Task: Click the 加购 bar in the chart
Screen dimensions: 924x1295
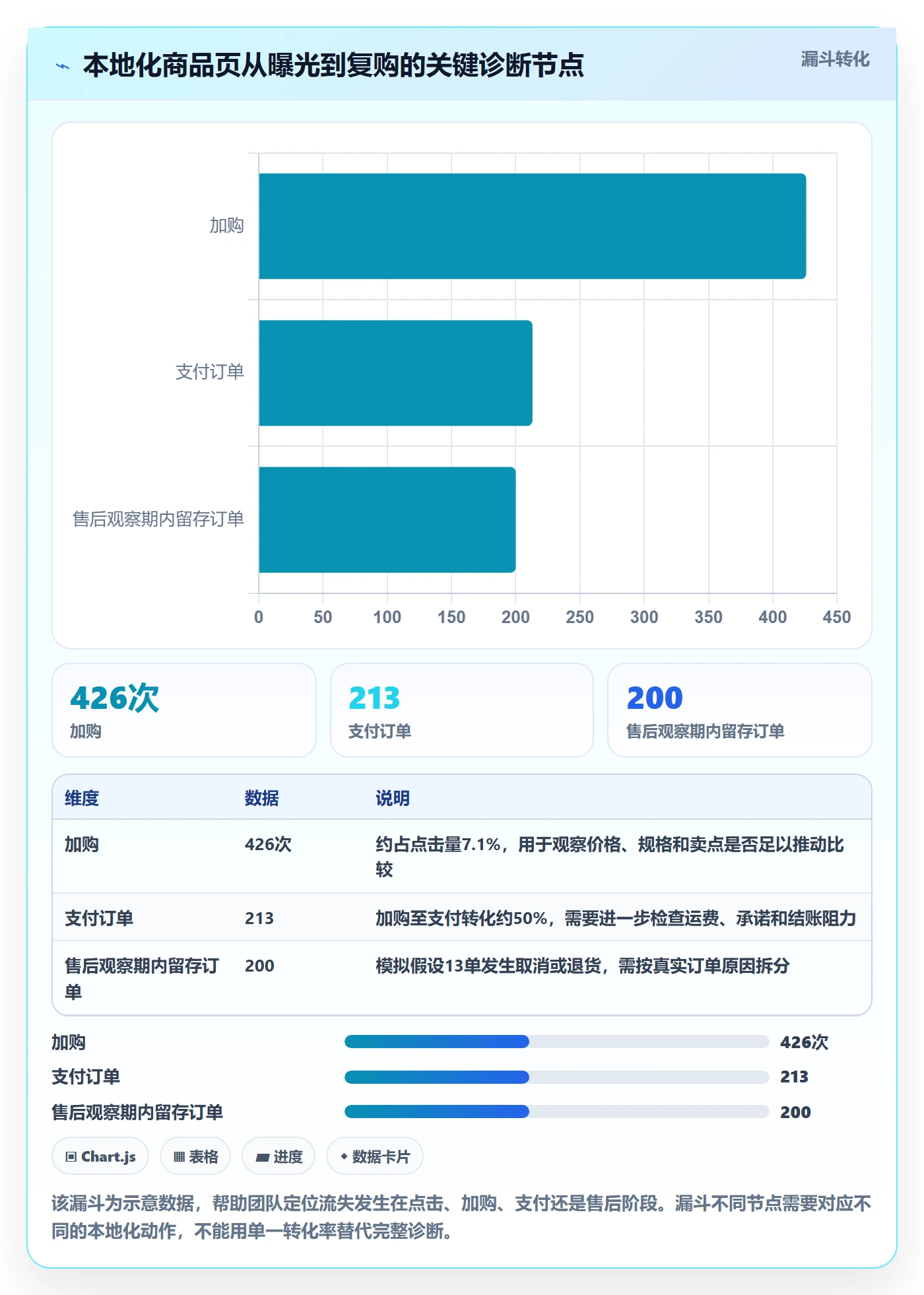Action: 532,226
